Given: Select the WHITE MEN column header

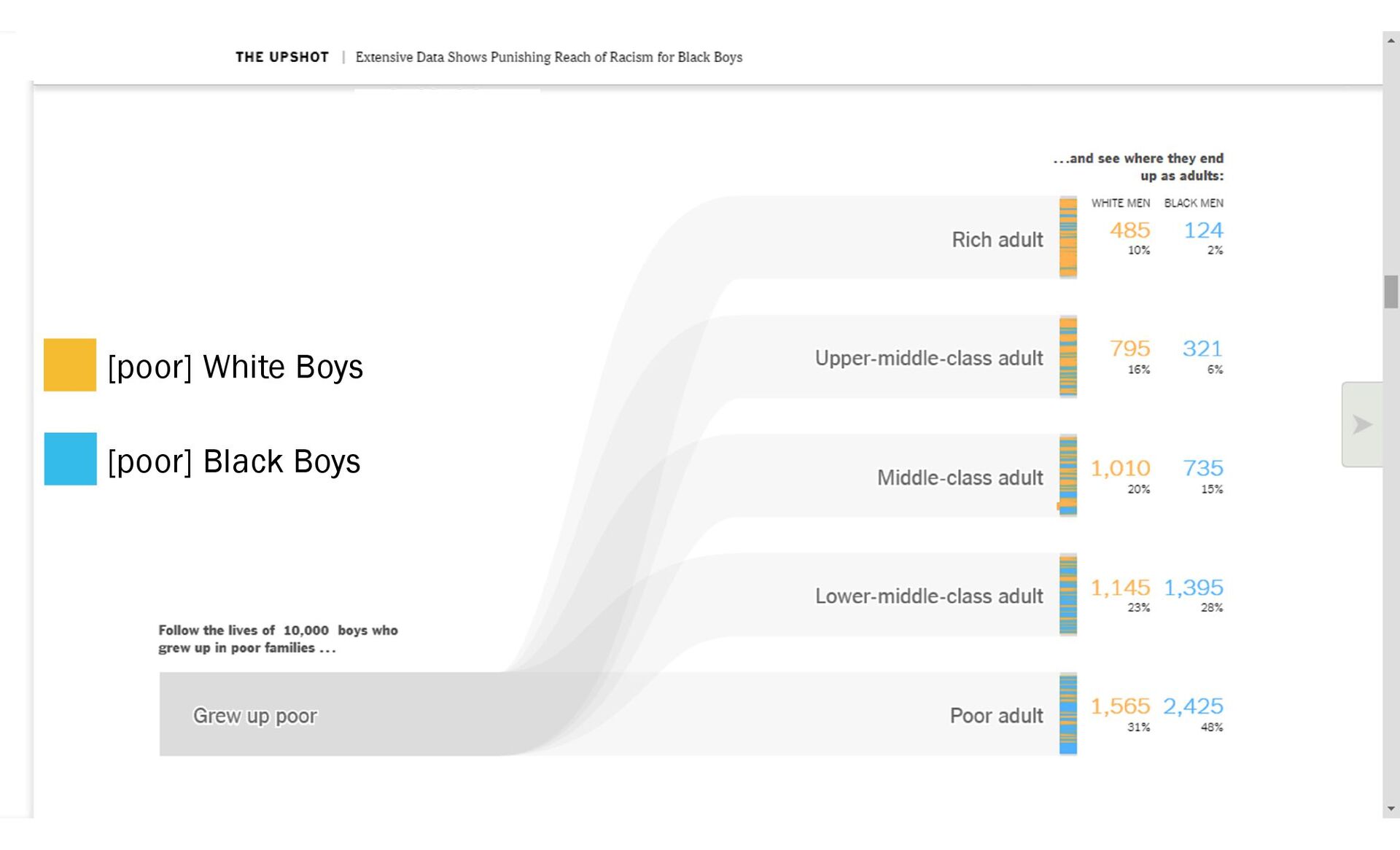Looking at the screenshot, I should 1120,203.
